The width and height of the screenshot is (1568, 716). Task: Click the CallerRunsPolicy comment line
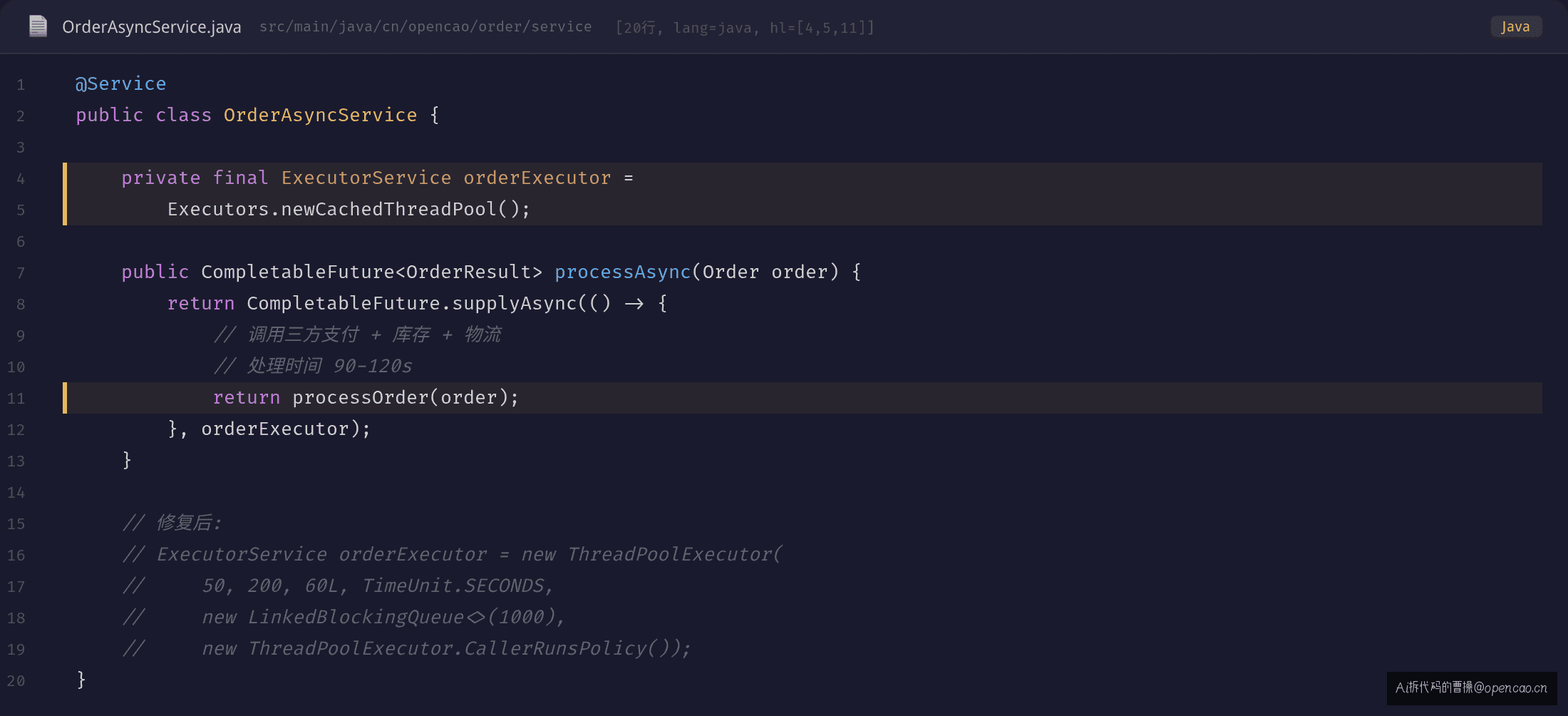pyautogui.click(x=406, y=649)
